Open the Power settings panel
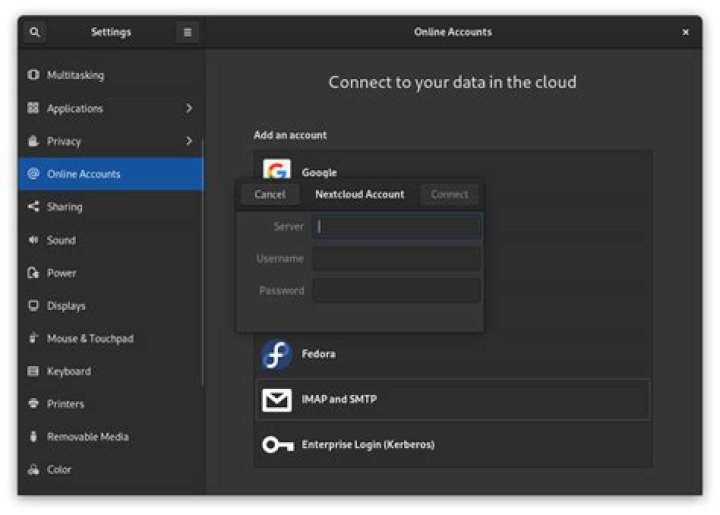Screen dimensions: 720x515 110,273
